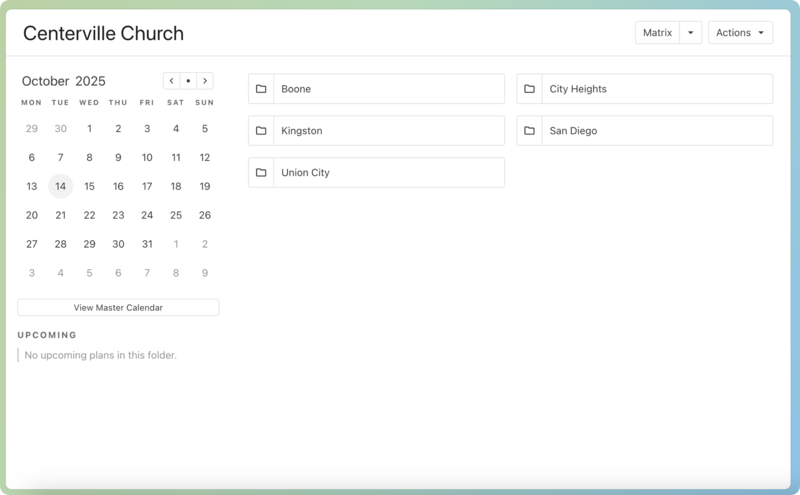
Task: Expand the Matrix dropdown arrow
Action: [690, 33]
